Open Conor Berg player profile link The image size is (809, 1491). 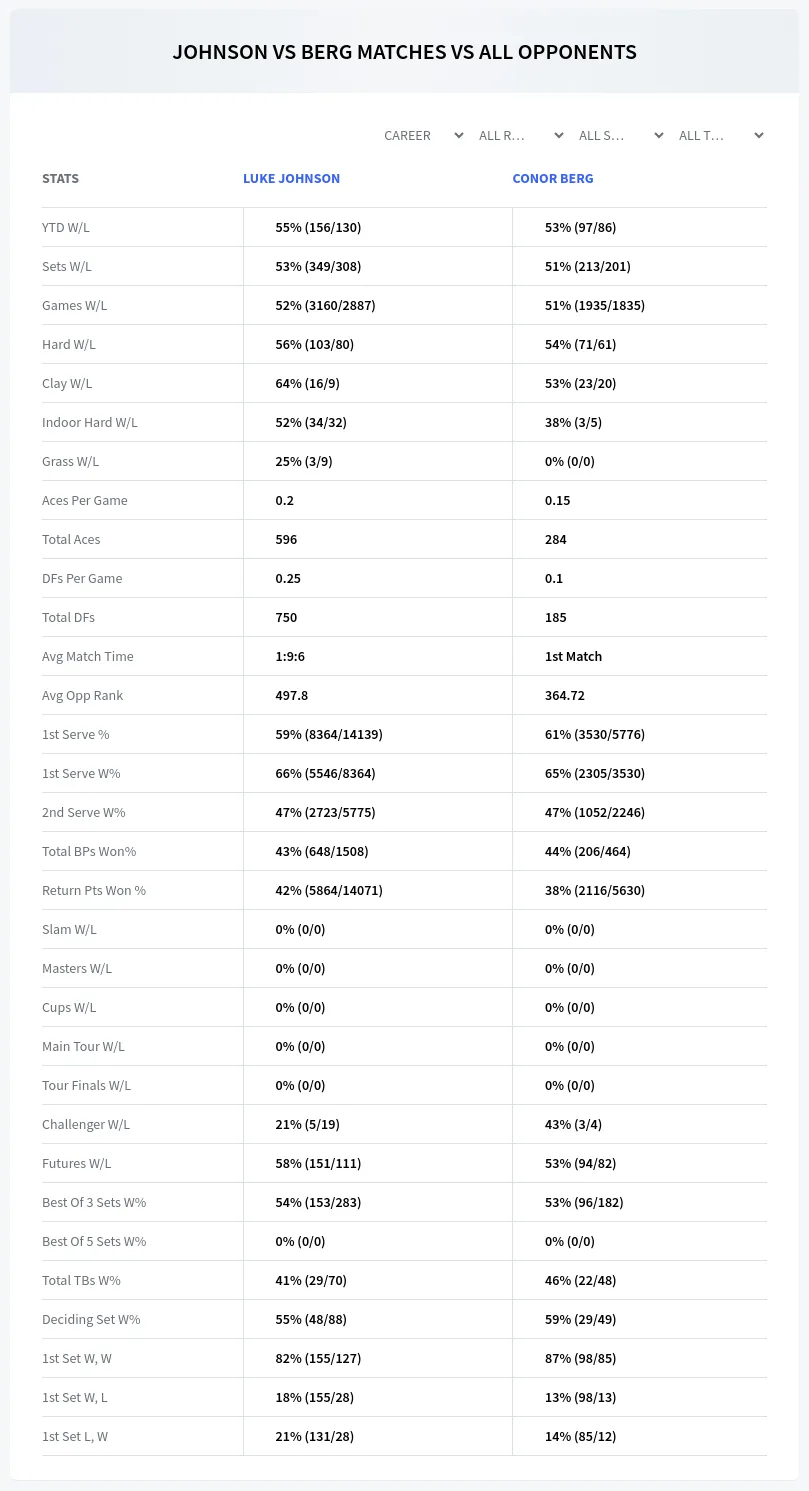tap(553, 178)
